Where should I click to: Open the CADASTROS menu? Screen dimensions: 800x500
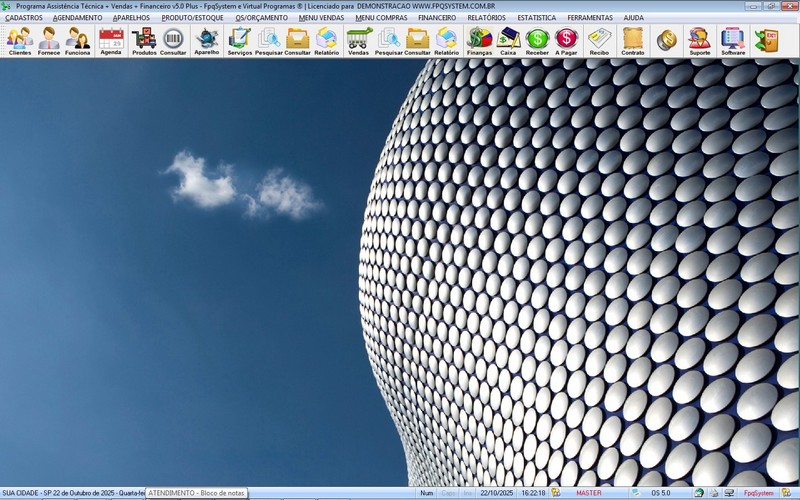[x=24, y=18]
